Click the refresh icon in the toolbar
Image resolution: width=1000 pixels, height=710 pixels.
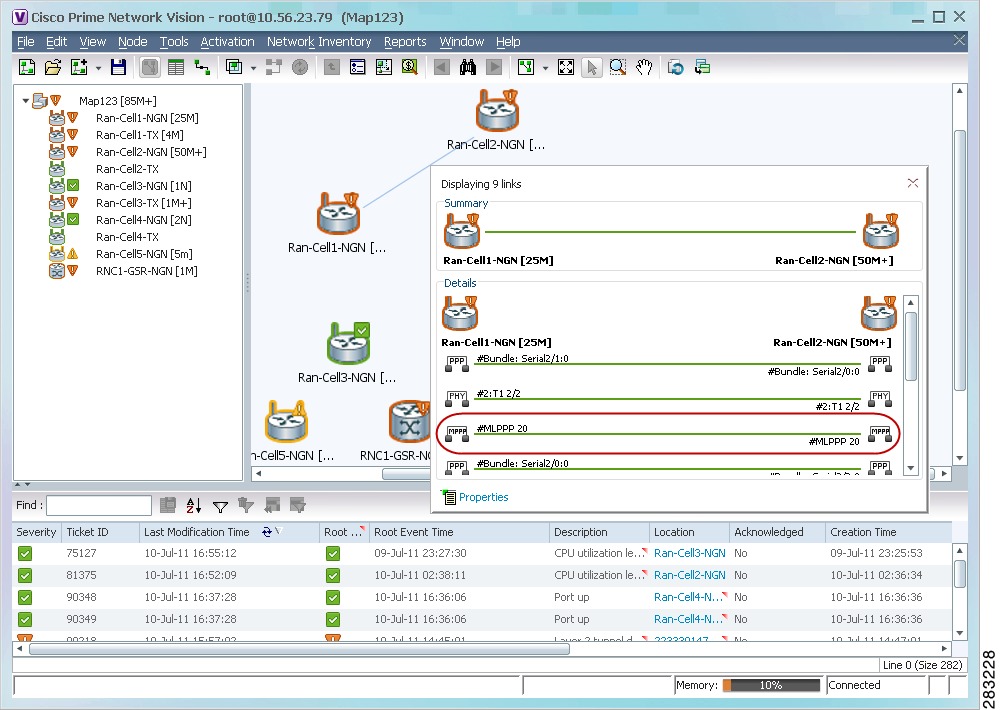(675, 67)
